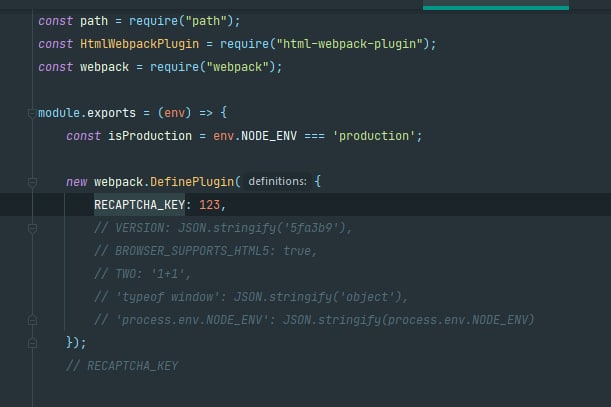Click the definitions: parameter inlay hint
This screenshot has width=611, height=407.
(277, 182)
